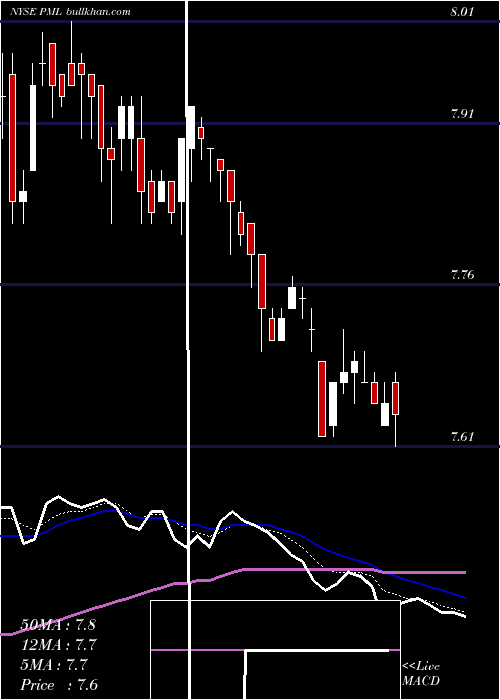Click the 12MA : 7.7 legend entry
500x700 pixels.
tap(59, 645)
